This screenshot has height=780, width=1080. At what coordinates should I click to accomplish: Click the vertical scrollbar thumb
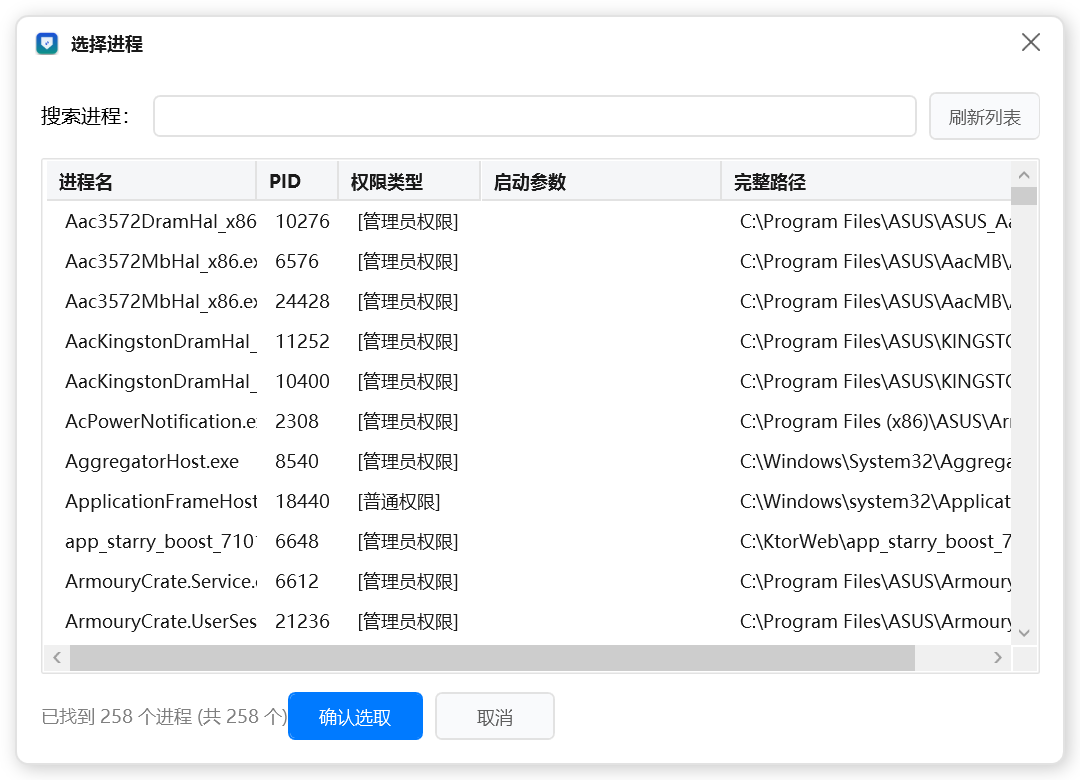coord(1024,196)
